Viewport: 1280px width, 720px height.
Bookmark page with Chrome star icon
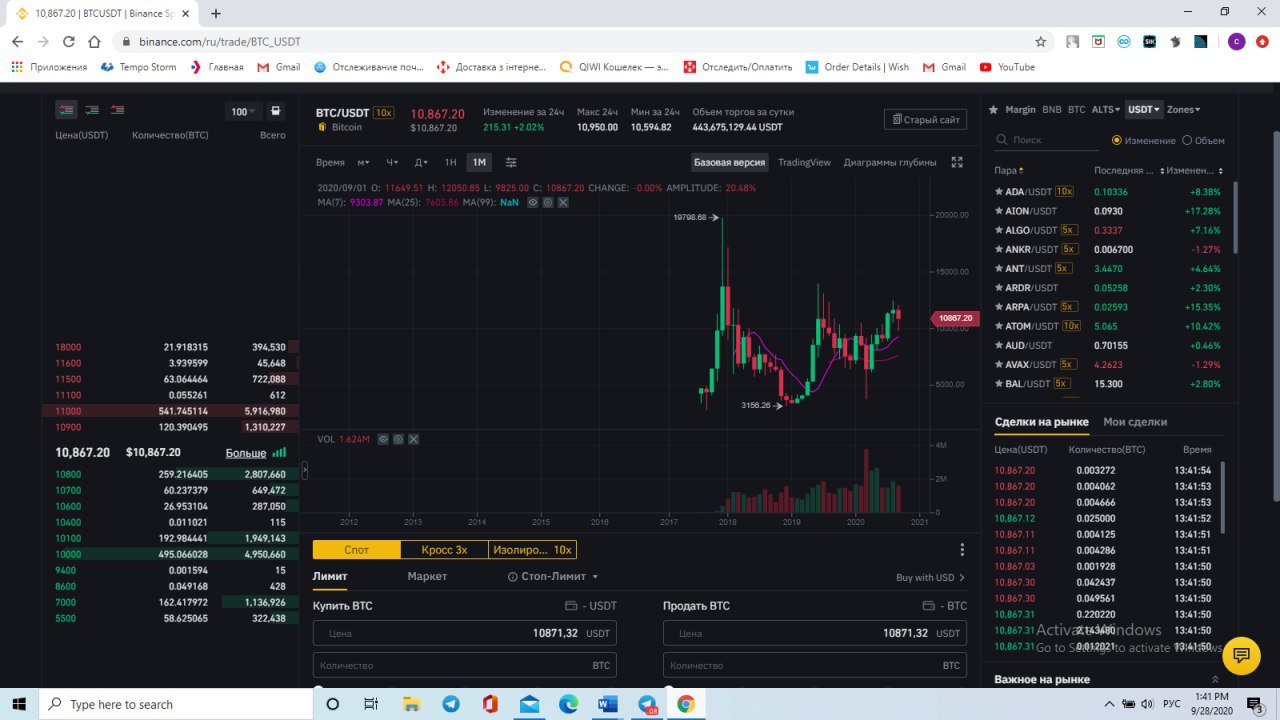[1041, 42]
